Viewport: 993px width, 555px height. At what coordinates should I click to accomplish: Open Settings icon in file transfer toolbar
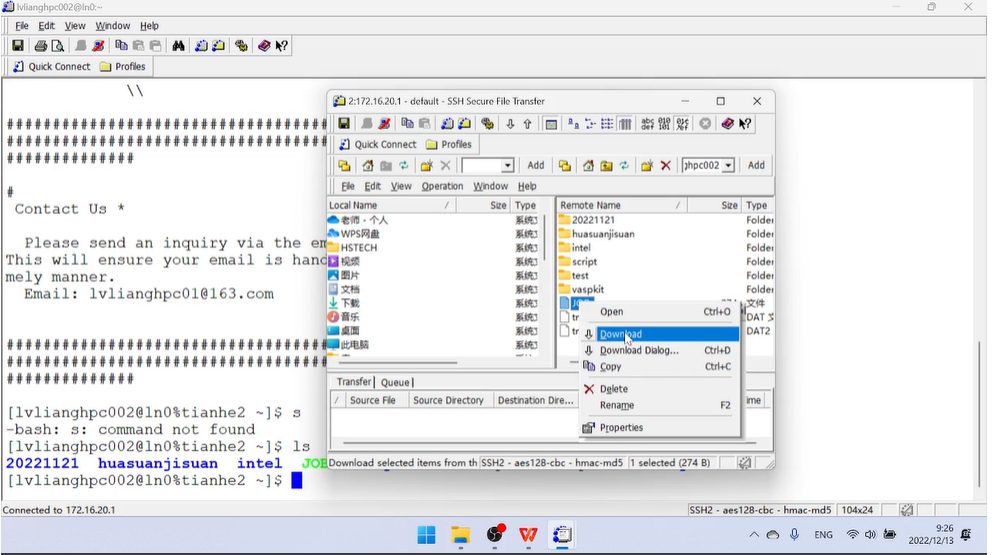(487, 124)
